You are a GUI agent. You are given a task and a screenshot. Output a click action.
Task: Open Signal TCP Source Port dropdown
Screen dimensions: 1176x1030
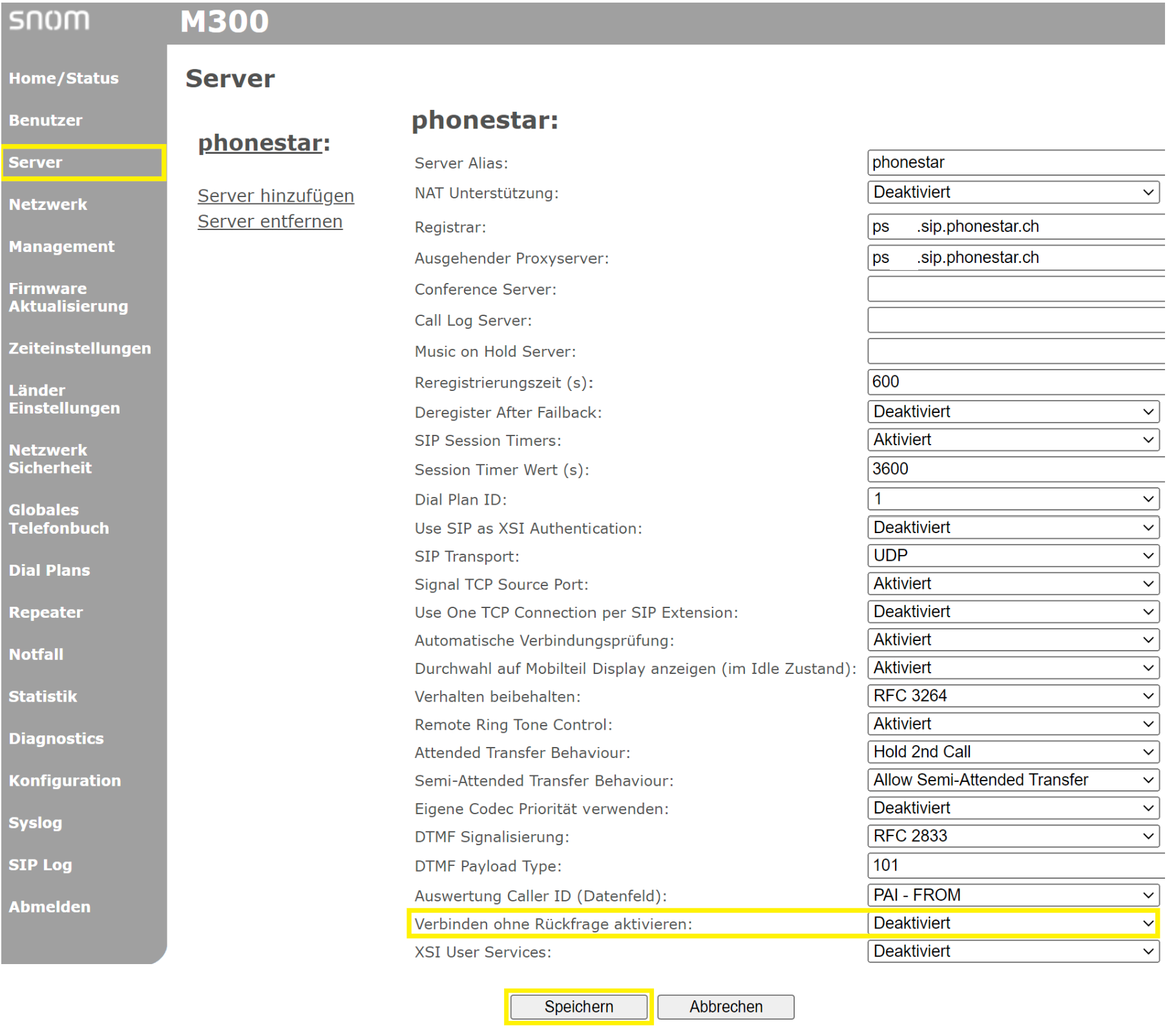pos(1013,583)
